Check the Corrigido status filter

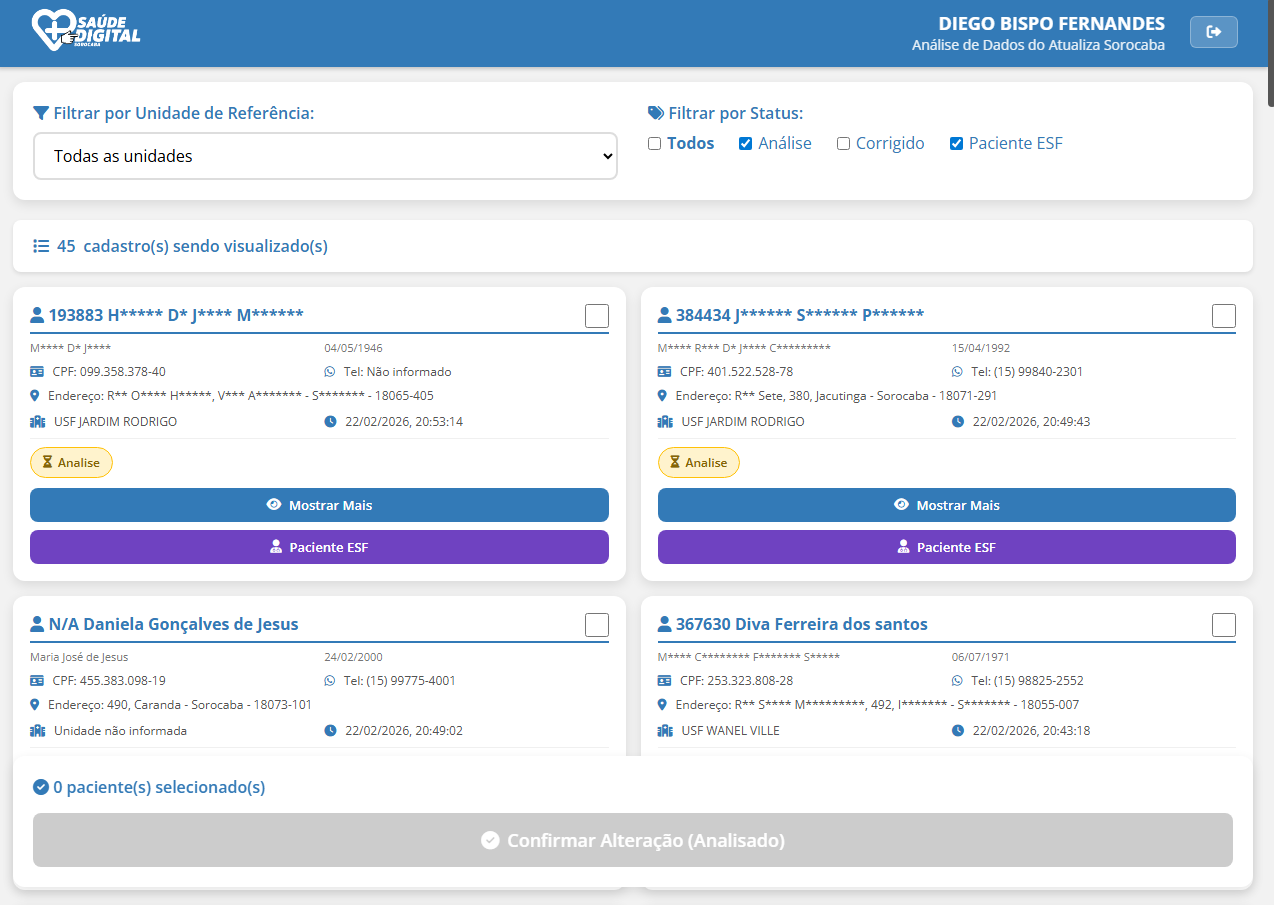(x=843, y=144)
